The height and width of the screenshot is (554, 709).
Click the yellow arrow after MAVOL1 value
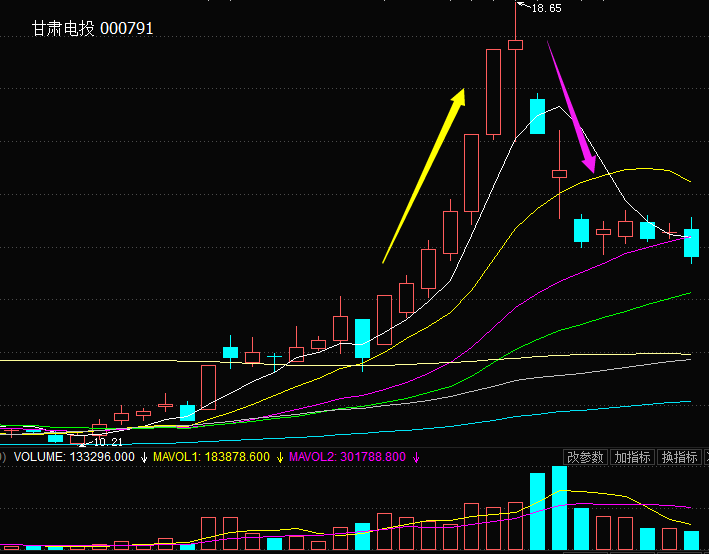click(x=279, y=457)
